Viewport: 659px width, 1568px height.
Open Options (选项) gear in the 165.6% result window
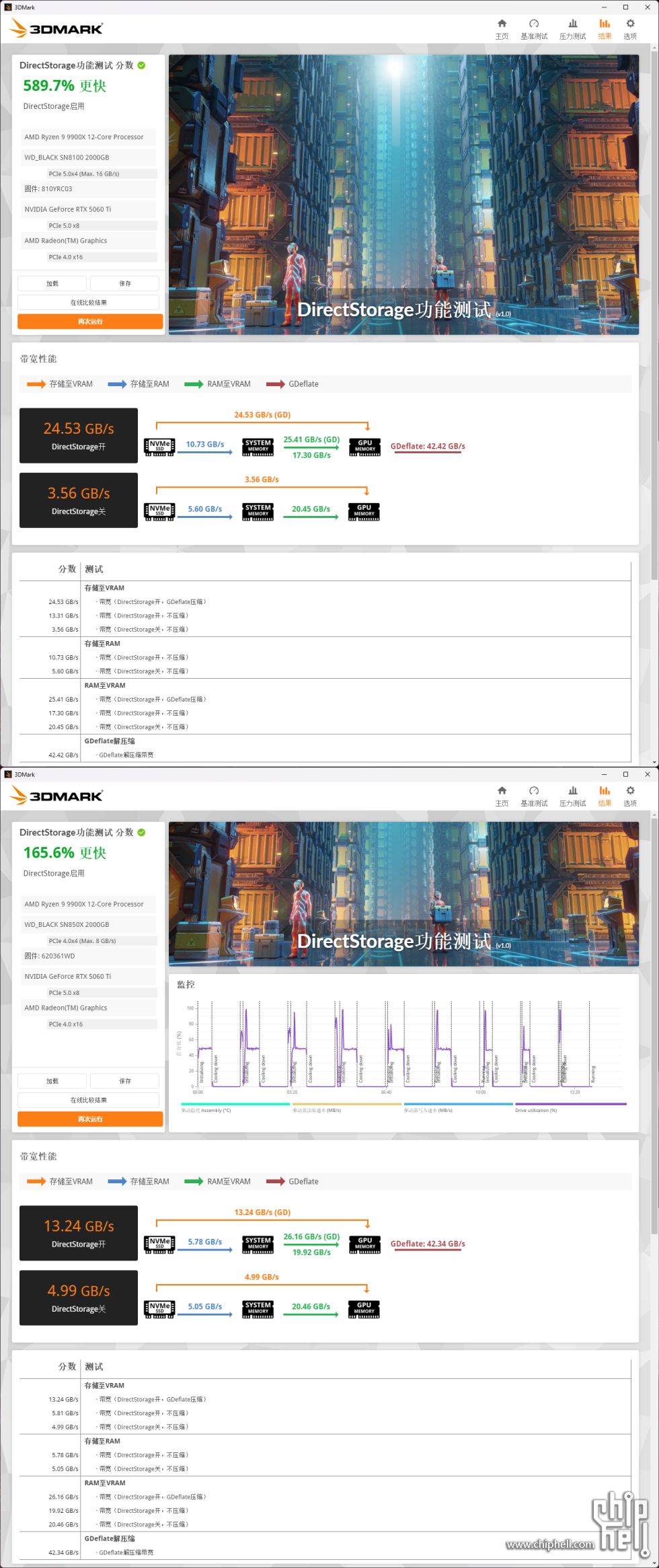630,796
